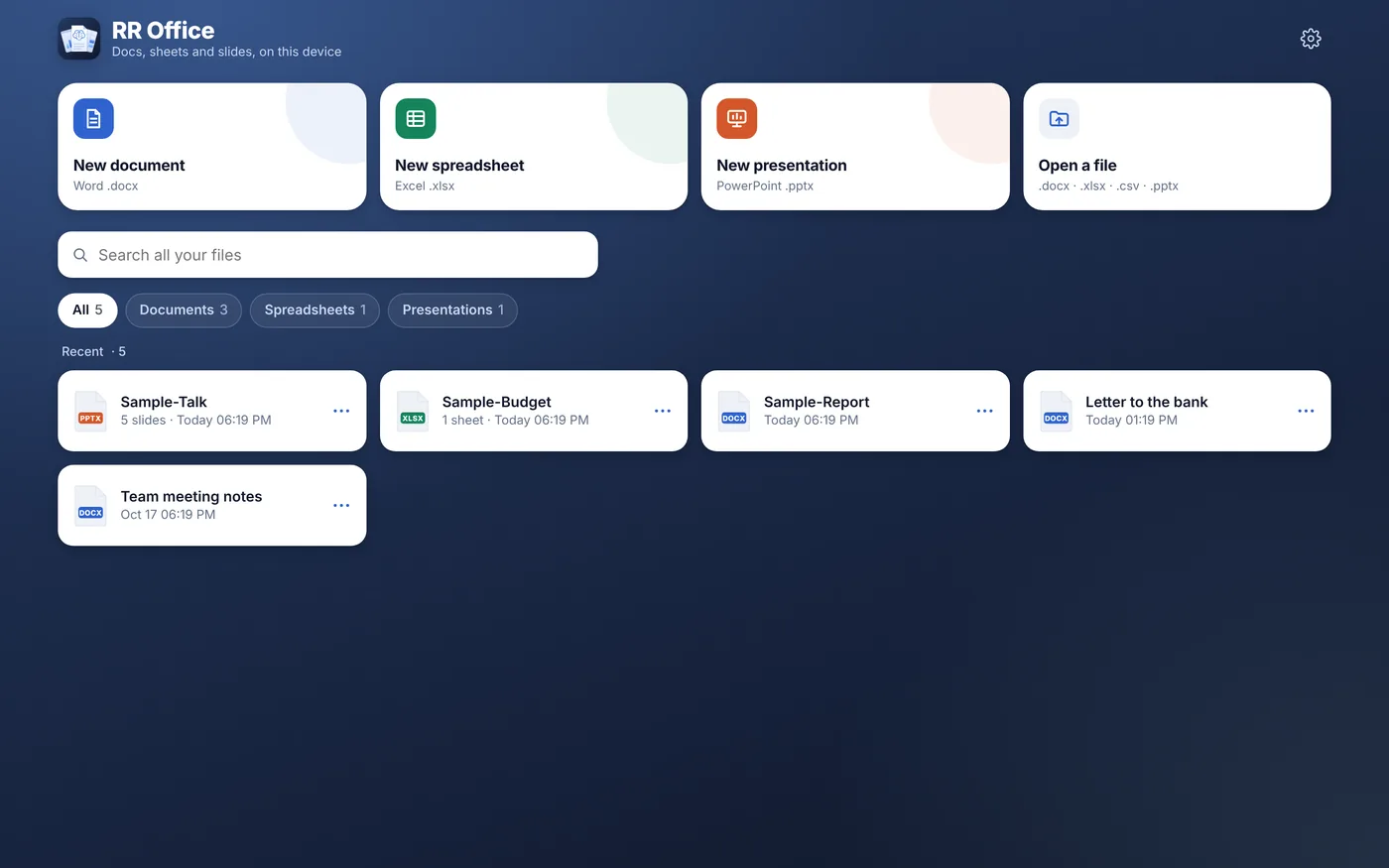Open the Sample-Budget file name
1389x868 pixels.
point(497,402)
